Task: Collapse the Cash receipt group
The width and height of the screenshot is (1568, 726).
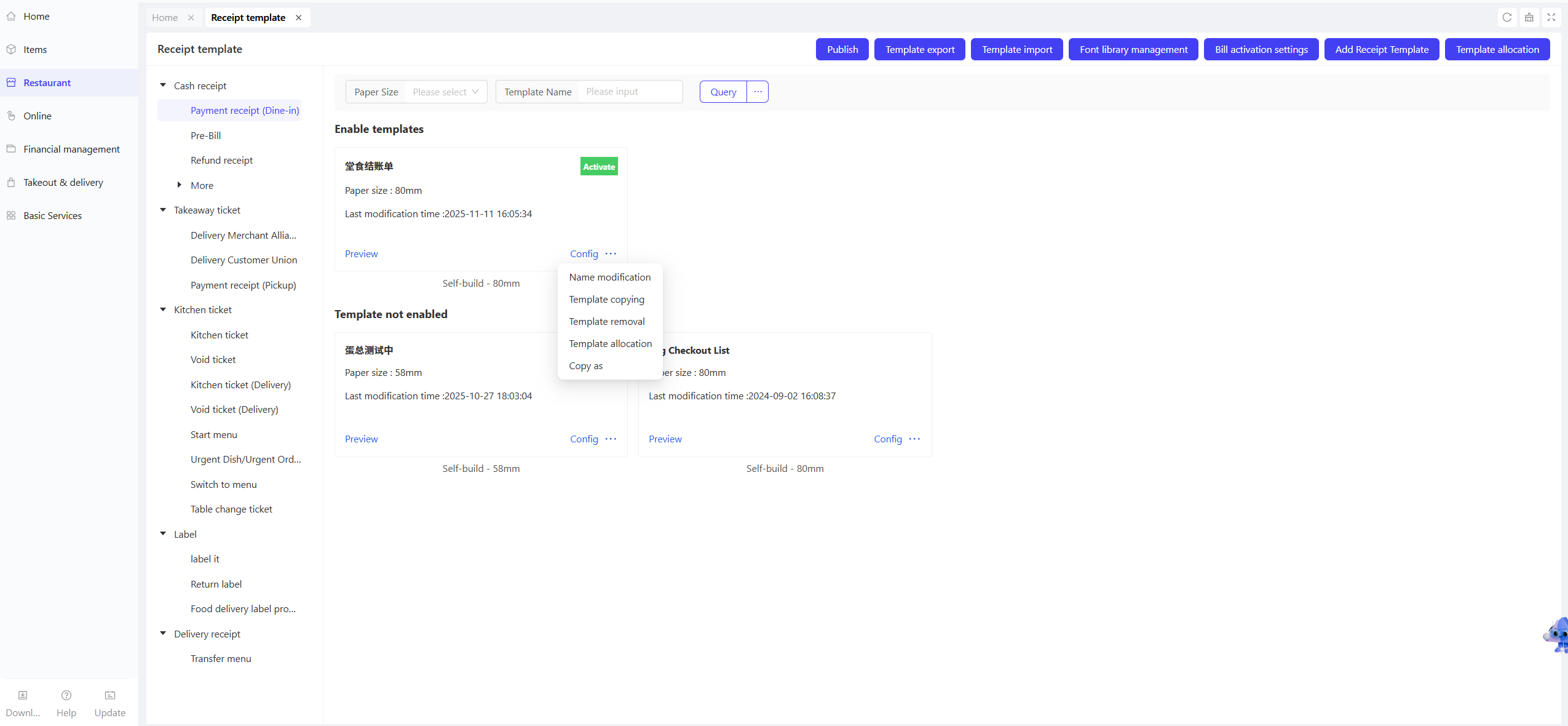Action: tap(163, 86)
